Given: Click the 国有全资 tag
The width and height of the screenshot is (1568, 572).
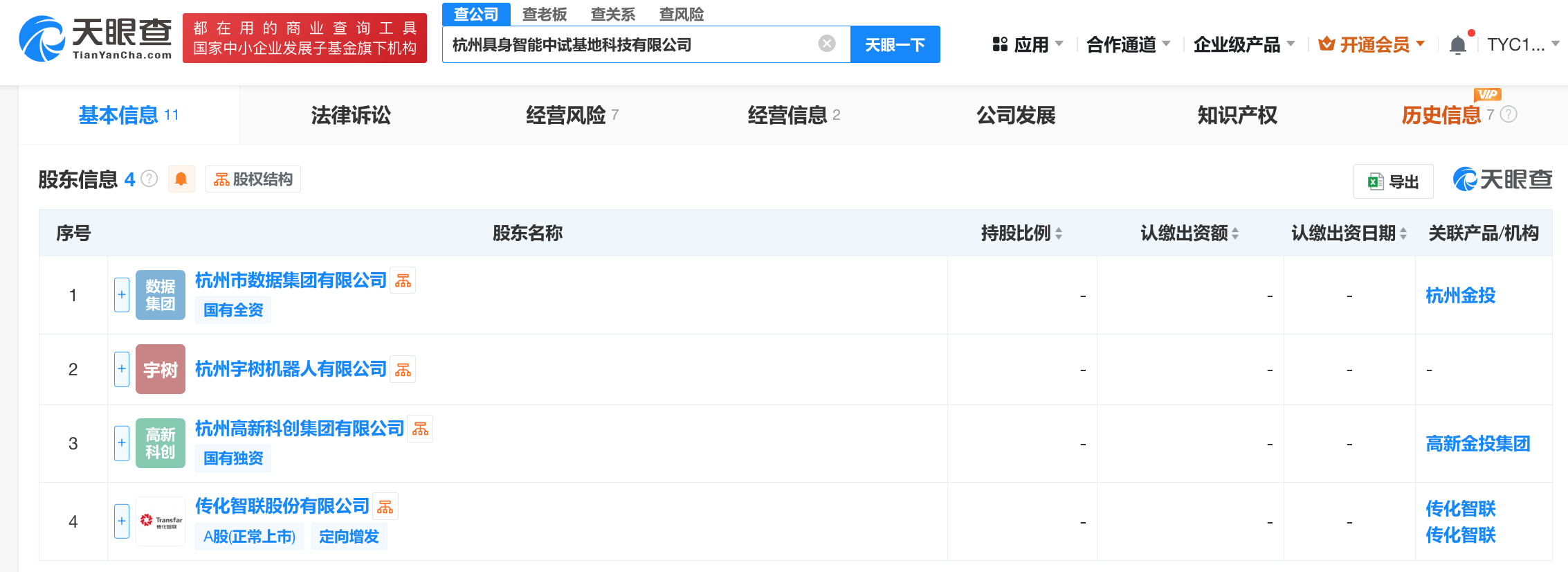Looking at the screenshot, I should coord(233,310).
